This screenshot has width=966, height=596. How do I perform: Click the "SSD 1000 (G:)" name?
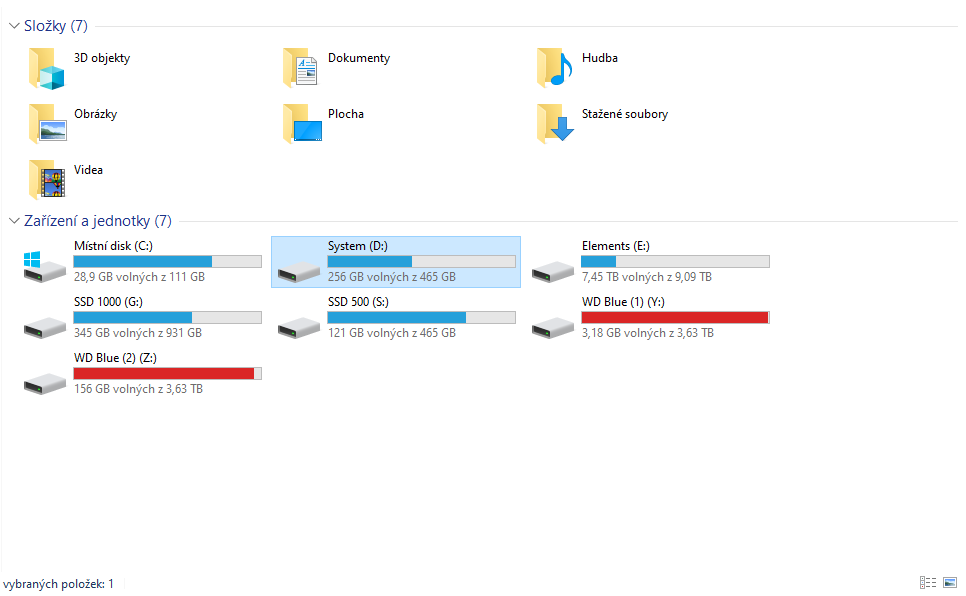click(108, 302)
